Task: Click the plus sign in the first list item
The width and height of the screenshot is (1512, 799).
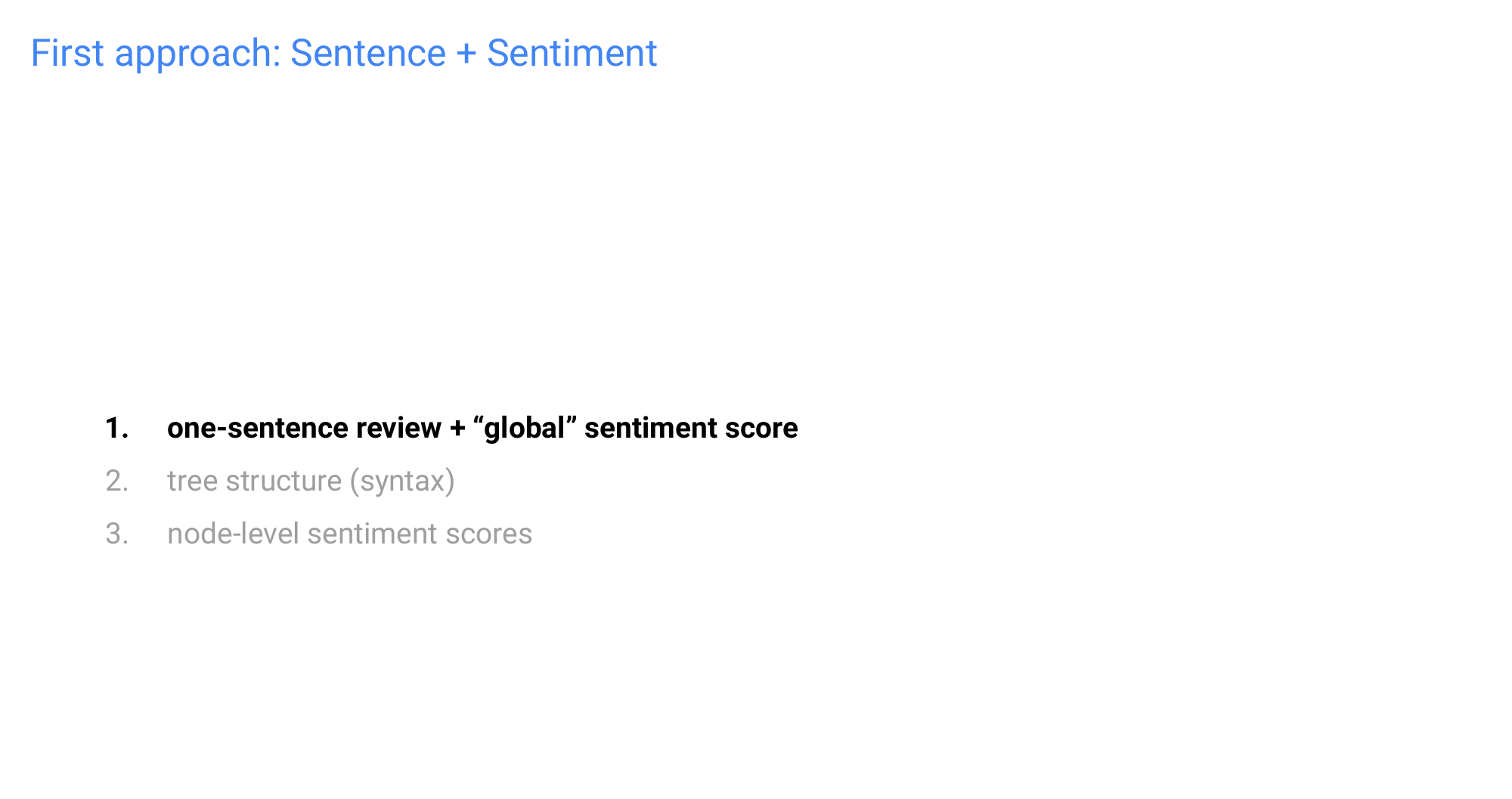Action: tap(457, 429)
